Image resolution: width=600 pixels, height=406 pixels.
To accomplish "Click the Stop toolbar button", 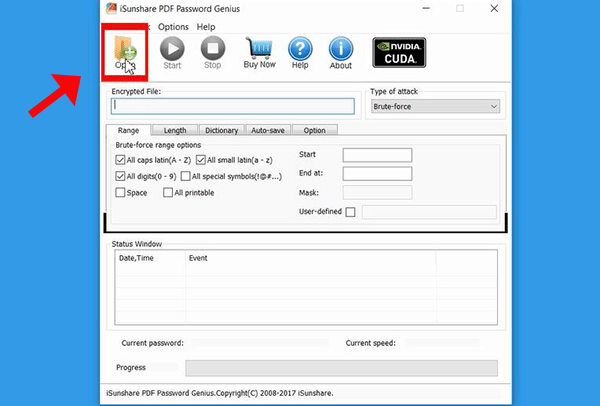I will 212,53.
